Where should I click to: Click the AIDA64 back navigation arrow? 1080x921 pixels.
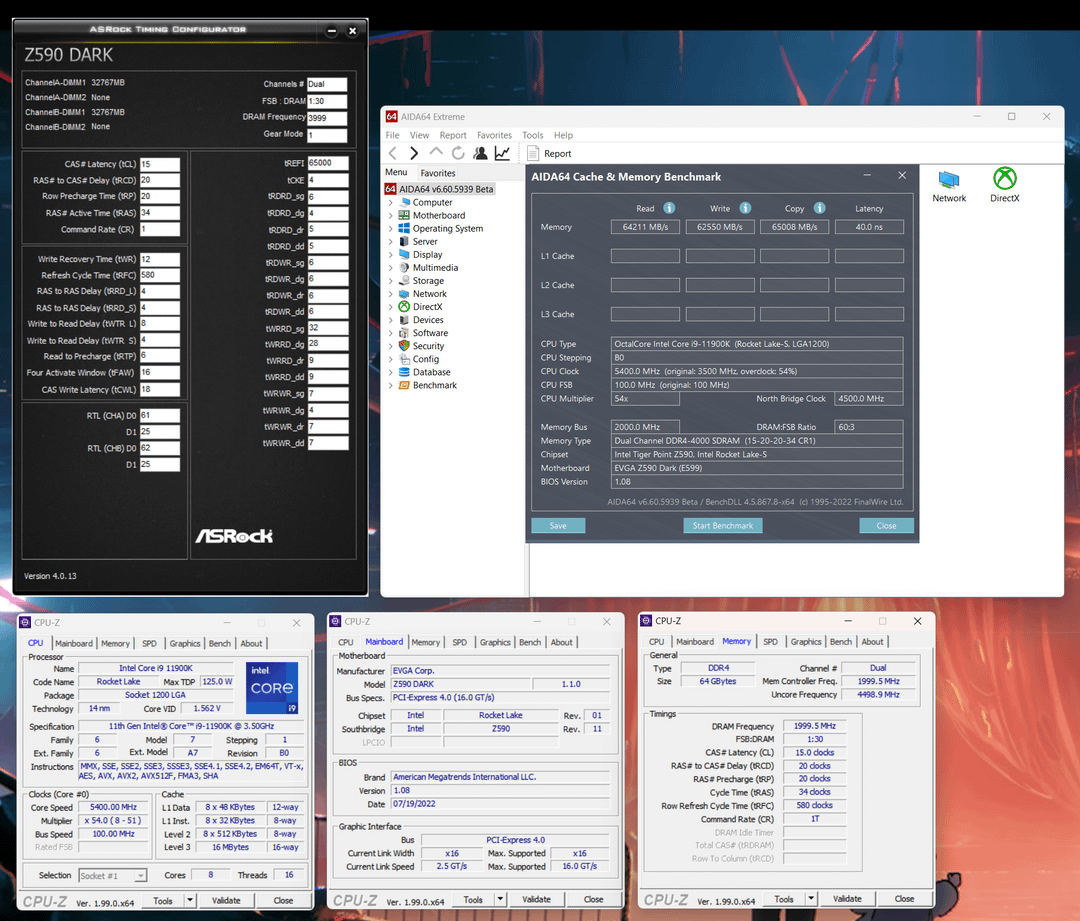pos(393,154)
